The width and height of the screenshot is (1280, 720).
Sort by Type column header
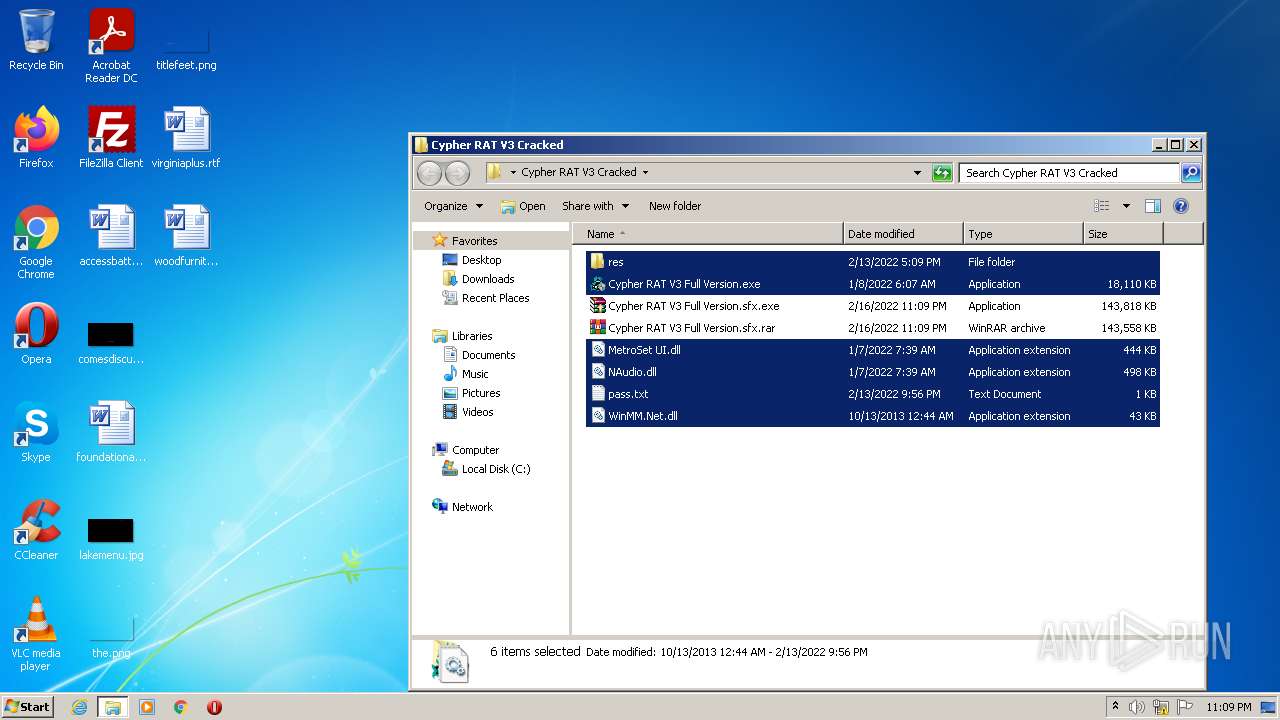click(x=1023, y=234)
